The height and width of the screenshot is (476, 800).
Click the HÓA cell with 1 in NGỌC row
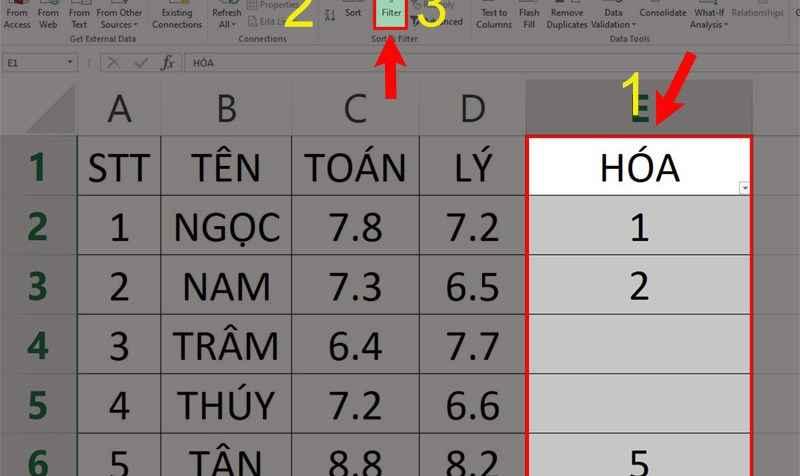tap(639, 225)
